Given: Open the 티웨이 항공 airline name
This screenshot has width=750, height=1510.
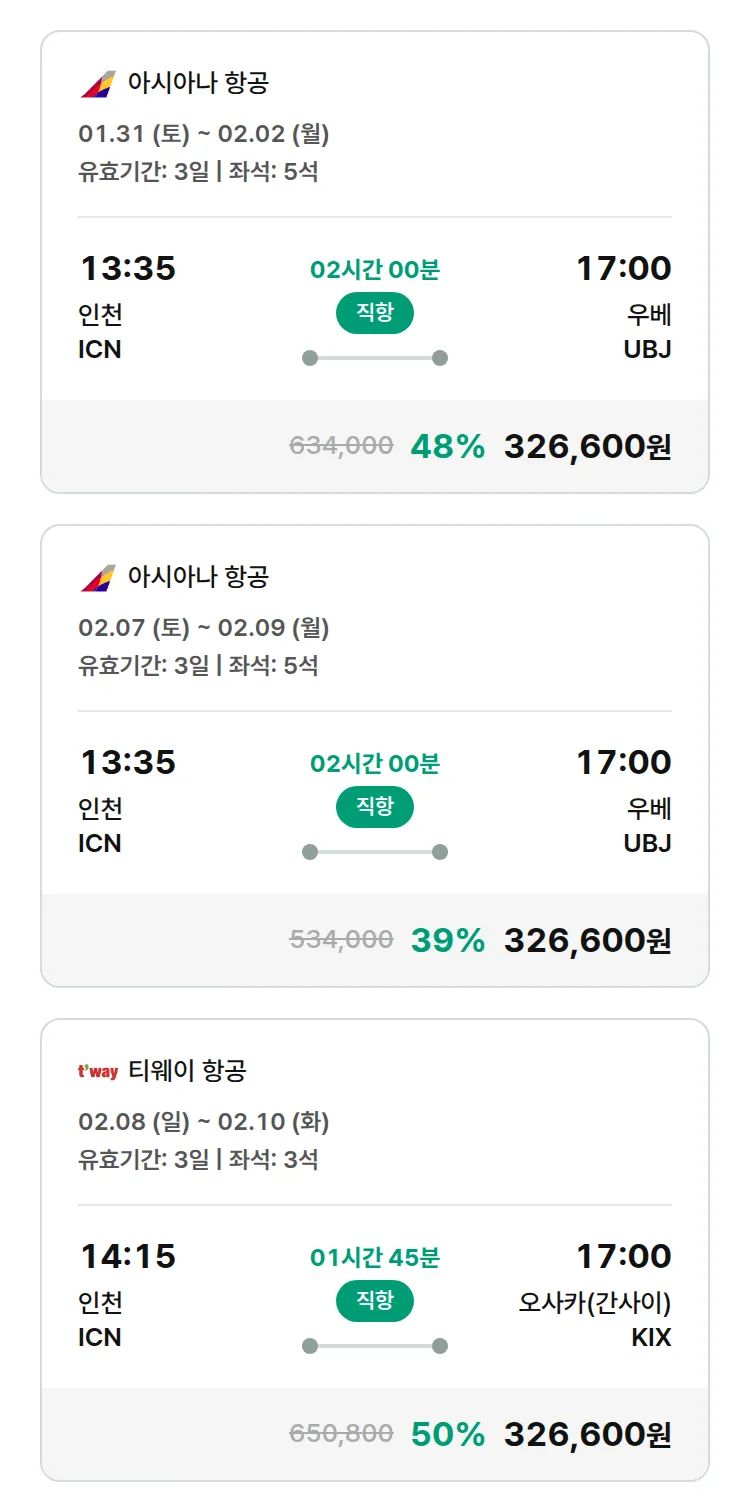Looking at the screenshot, I should pyautogui.click(x=187, y=1071).
